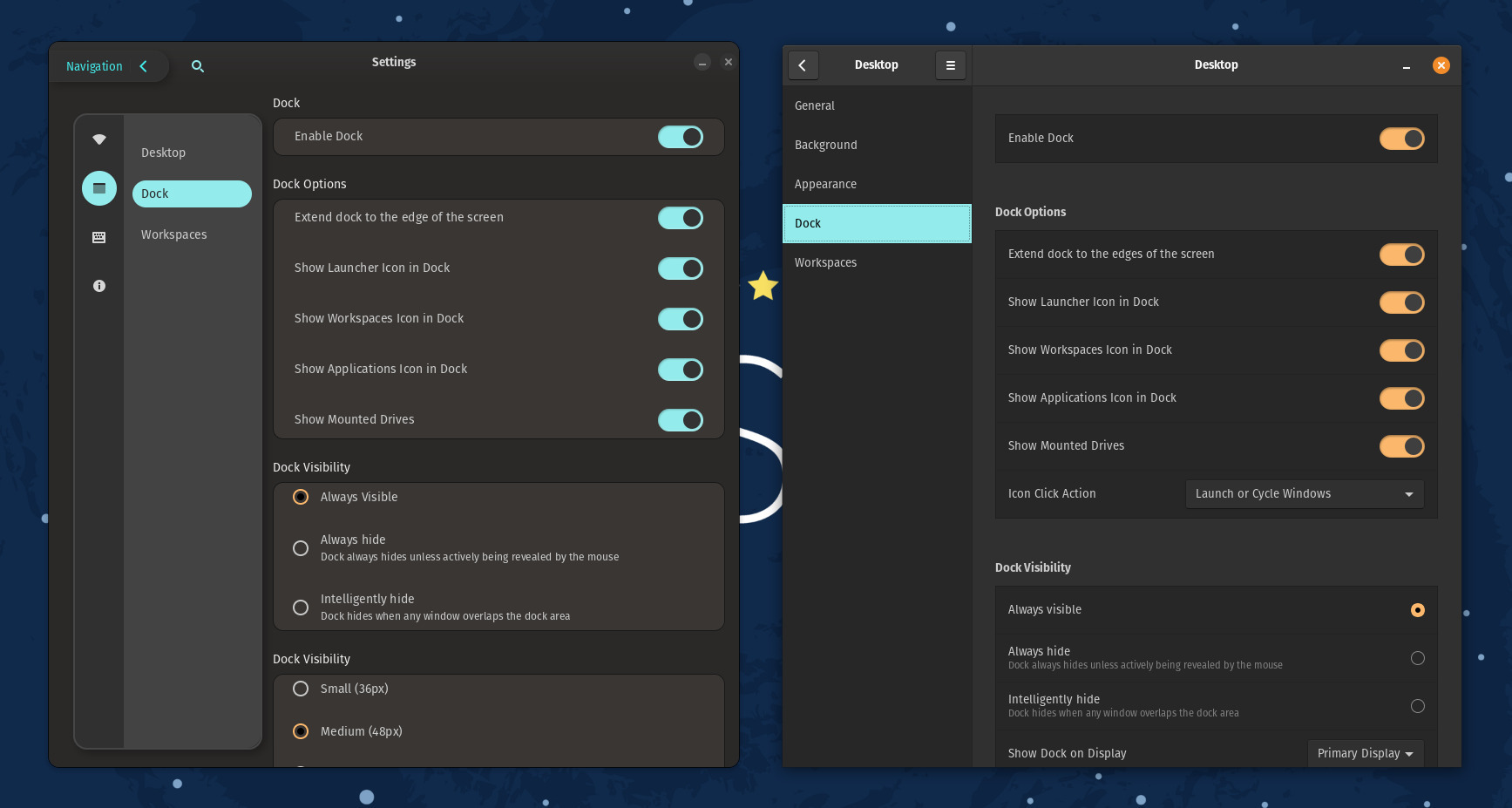Open the Show Dock on Display dropdown
The height and width of the screenshot is (808, 1512).
click(x=1365, y=753)
